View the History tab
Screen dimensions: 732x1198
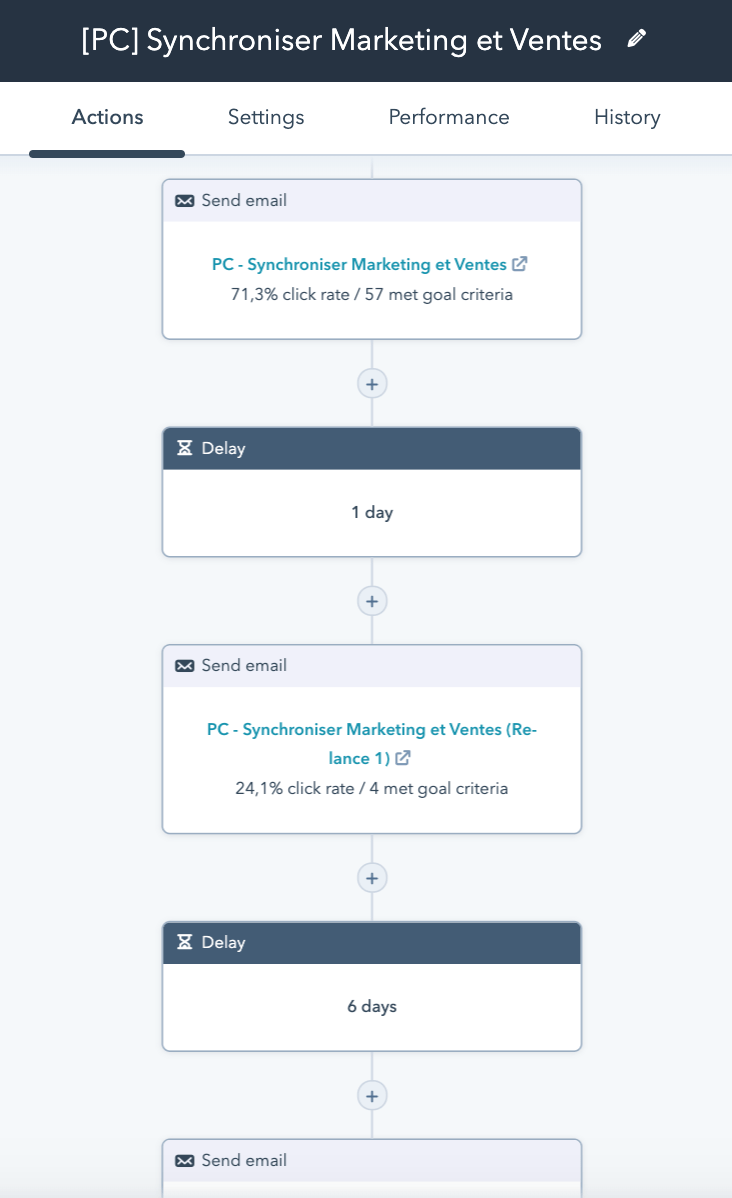click(x=627, y=117)
